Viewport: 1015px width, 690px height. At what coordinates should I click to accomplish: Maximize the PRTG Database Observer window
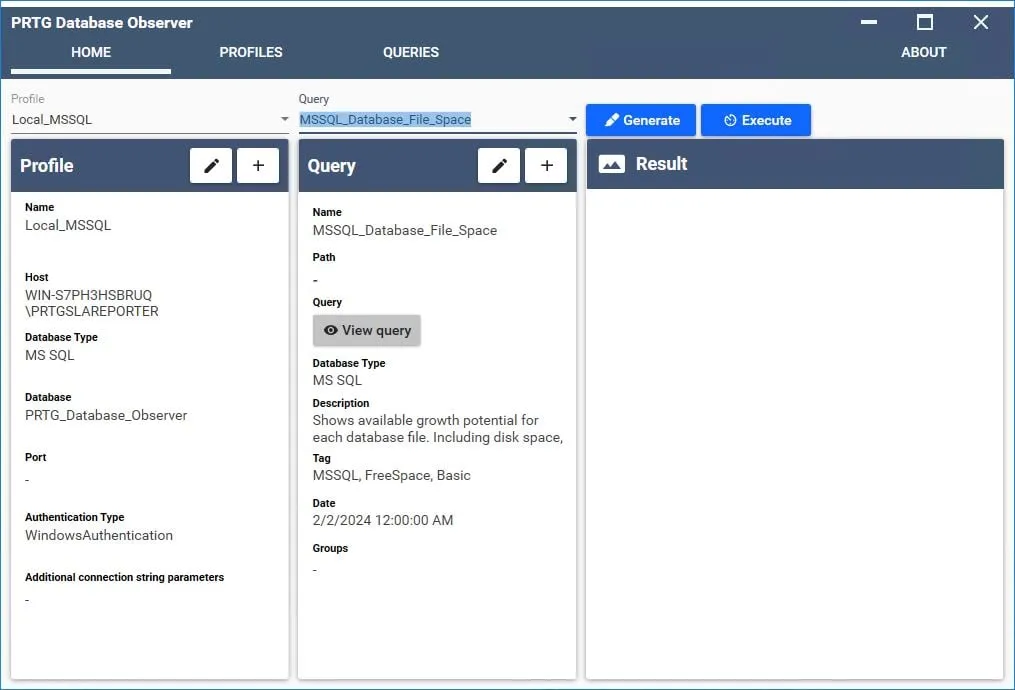[925, 22]
